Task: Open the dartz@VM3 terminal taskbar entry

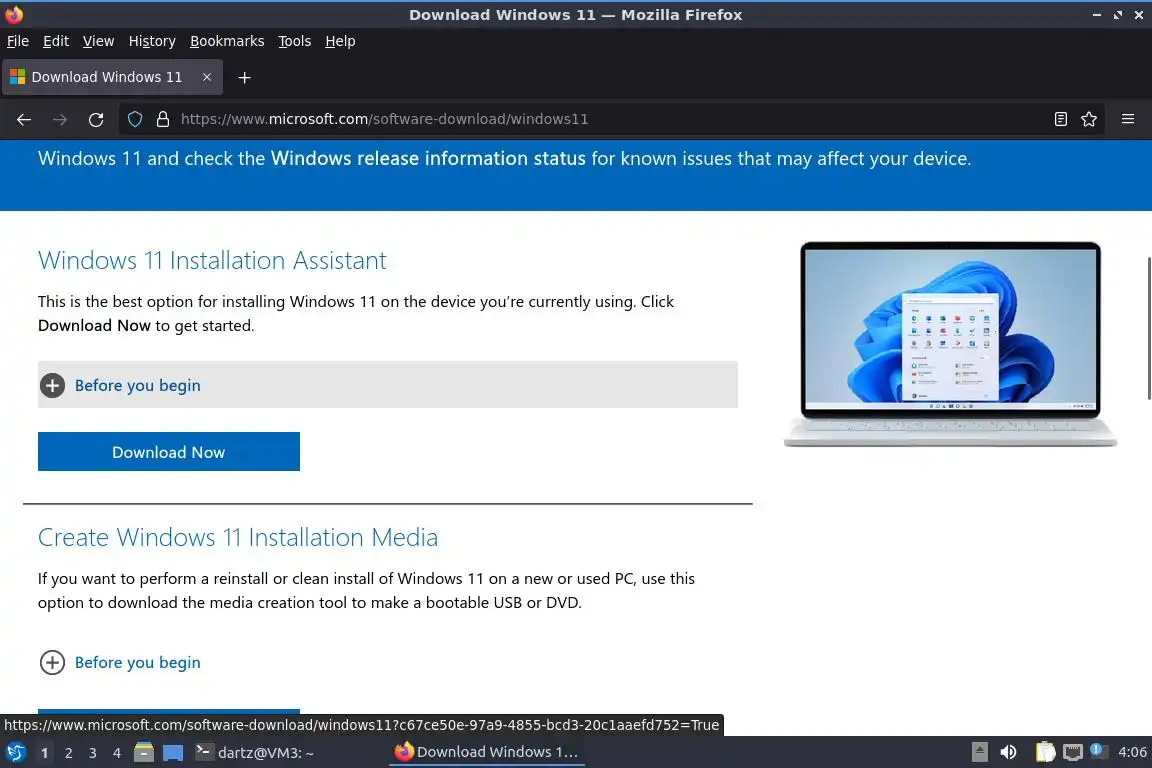Action: [x=255, y=753]
